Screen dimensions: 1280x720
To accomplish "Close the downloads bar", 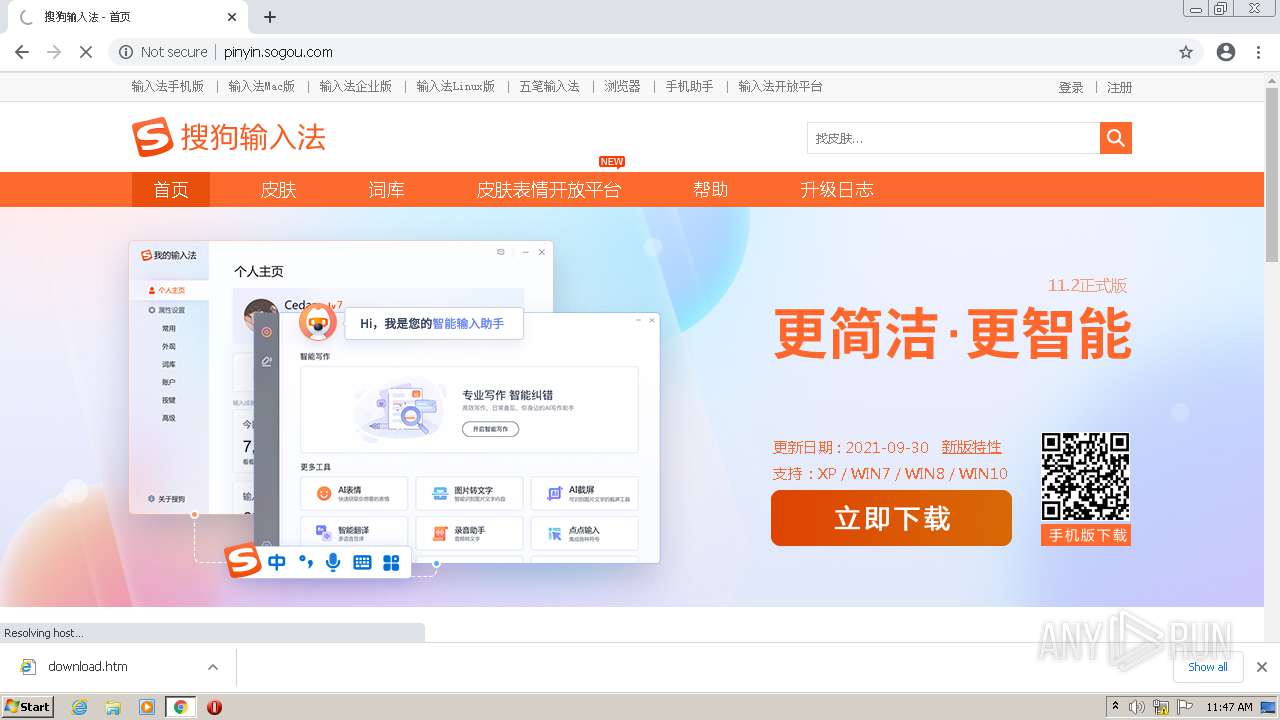I will pos(1262,667).
